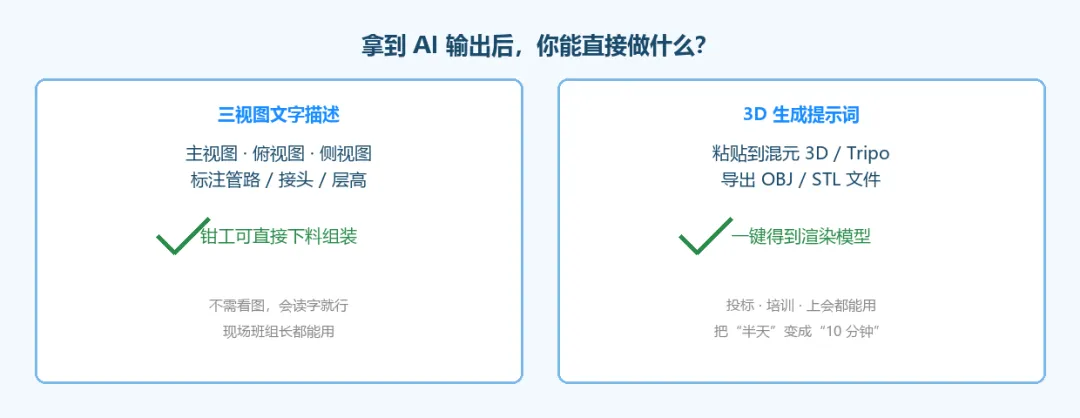Click the line 主视图 · 俯视图 · 侧视图
Viewport: 1080px width, 418px height.
coord(279,153)
